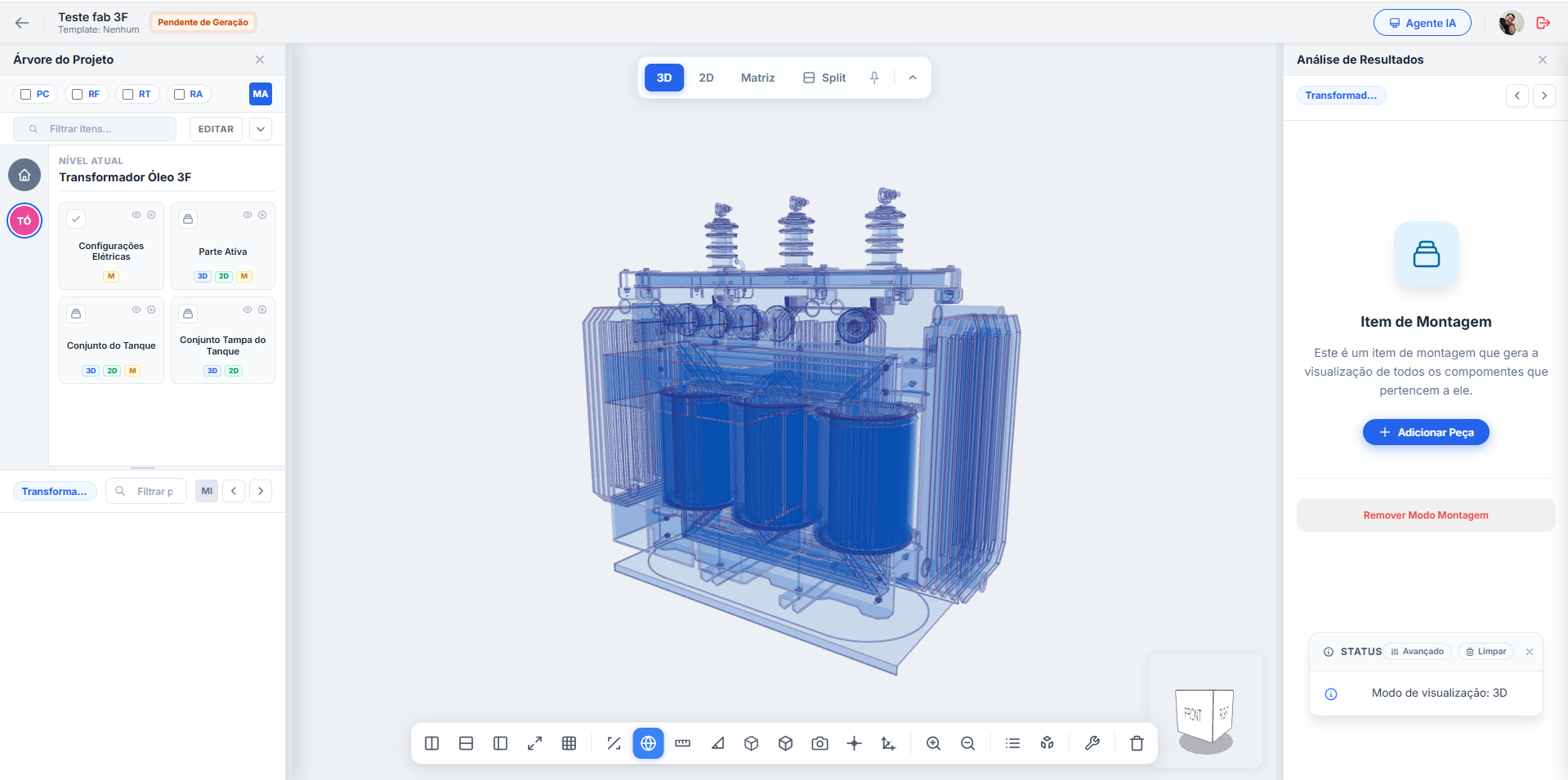Select the two-column vertical split layout icon
The height and width of the screenshot is (780, 1568).
(432, 743)
